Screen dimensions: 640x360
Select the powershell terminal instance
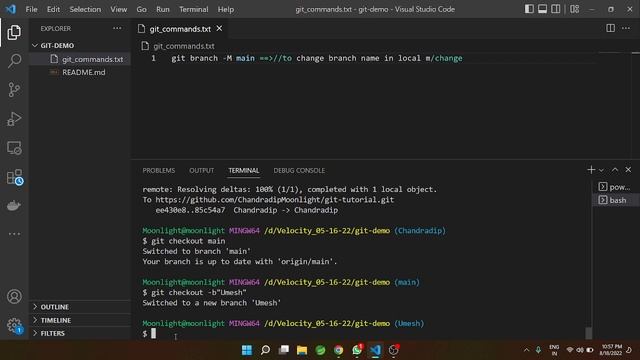(x=615, y=187)
